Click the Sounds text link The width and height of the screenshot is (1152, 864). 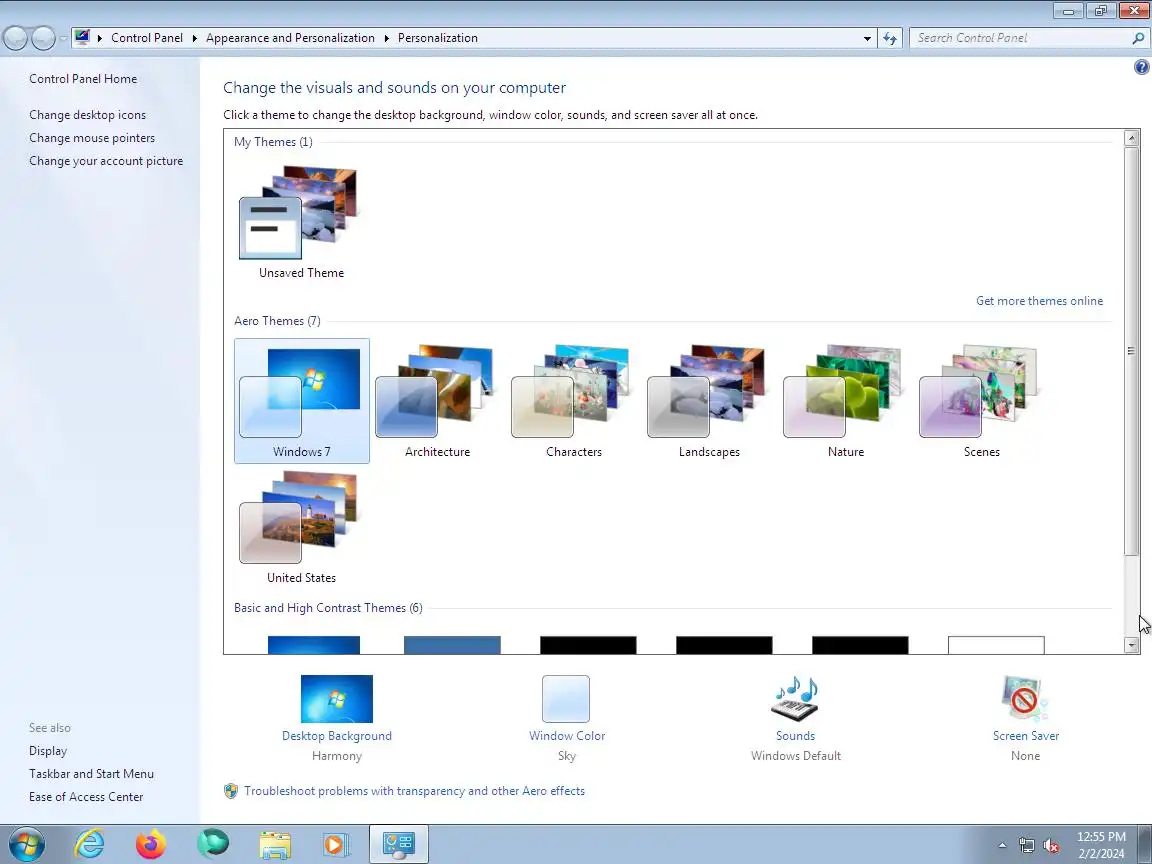[x=795, y=736]
